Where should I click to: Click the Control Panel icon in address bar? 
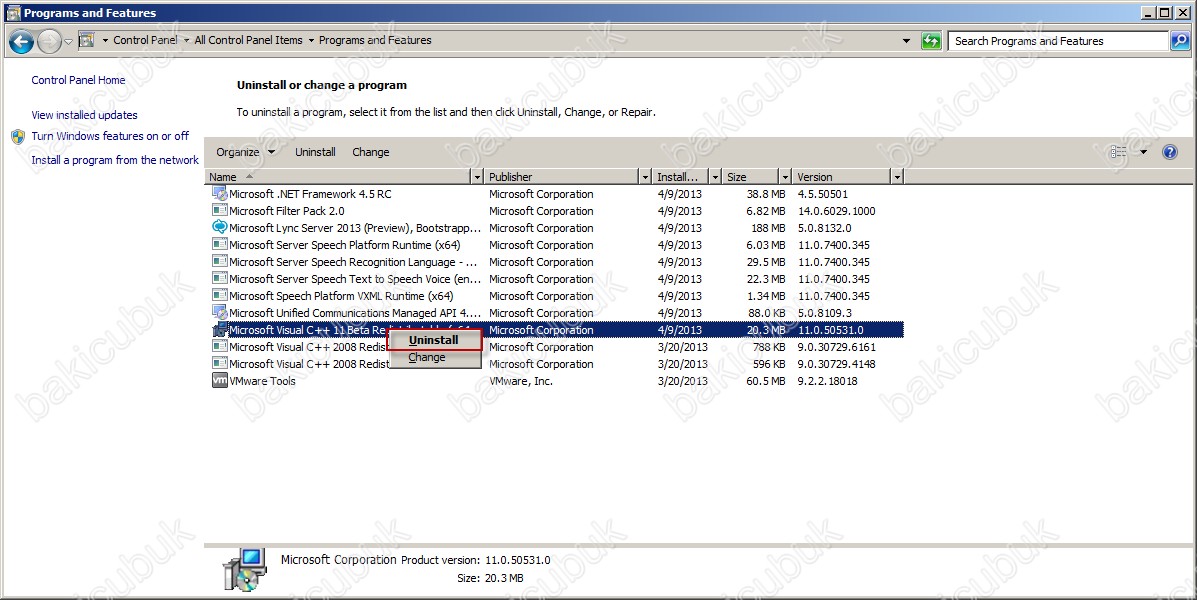coord(87,40)
